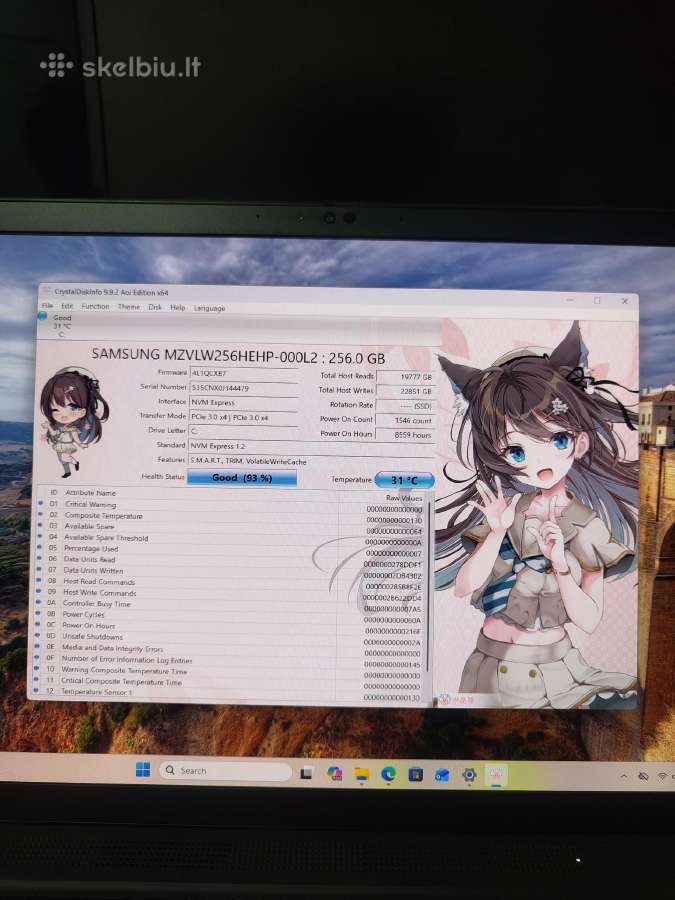The height and width of the screenshot is (900, 675).
Task: Click the CrystalDiskInfo taskbar icon
Action: pos(496,775)
